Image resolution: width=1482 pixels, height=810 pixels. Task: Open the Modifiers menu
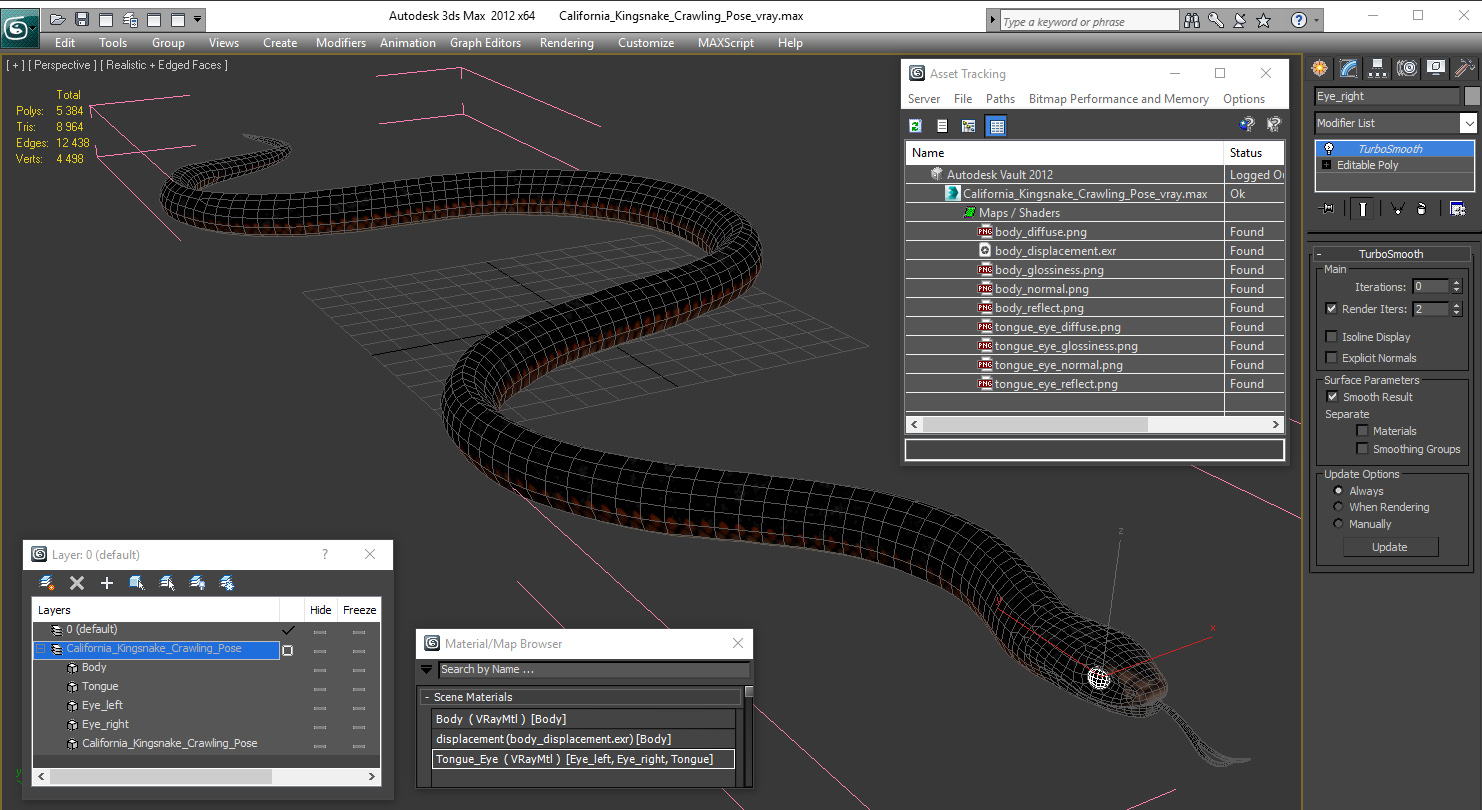point(341,43)
